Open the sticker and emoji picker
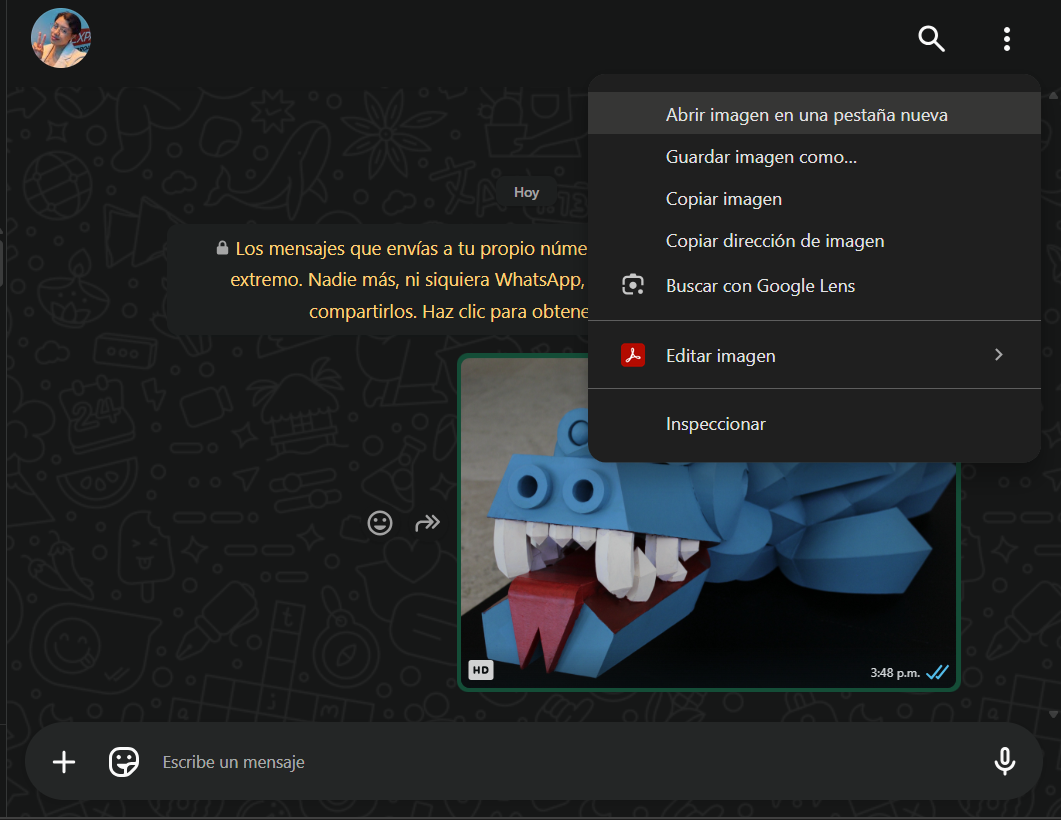Viewport: 1061px width, 820px height. click(124, 762)
